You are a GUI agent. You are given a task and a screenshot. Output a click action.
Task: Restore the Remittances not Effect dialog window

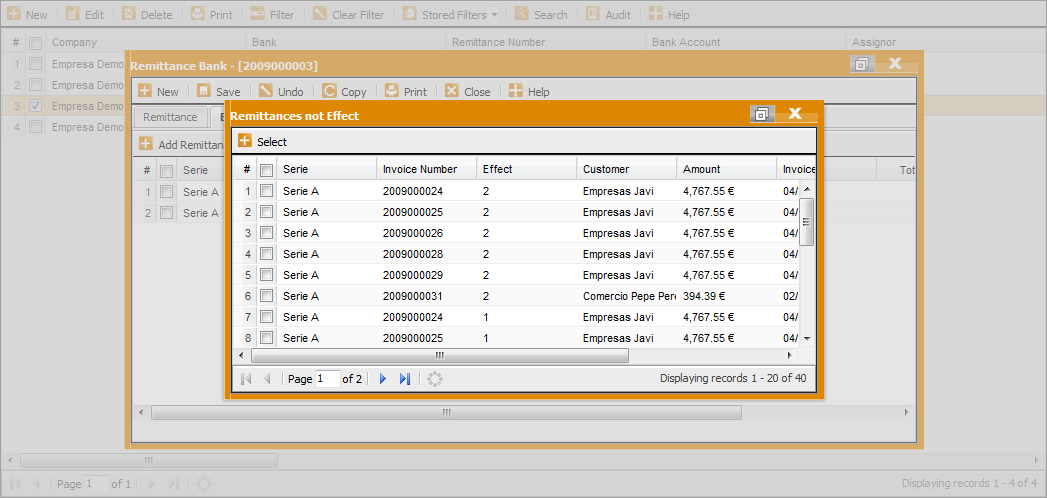(762, 114)
